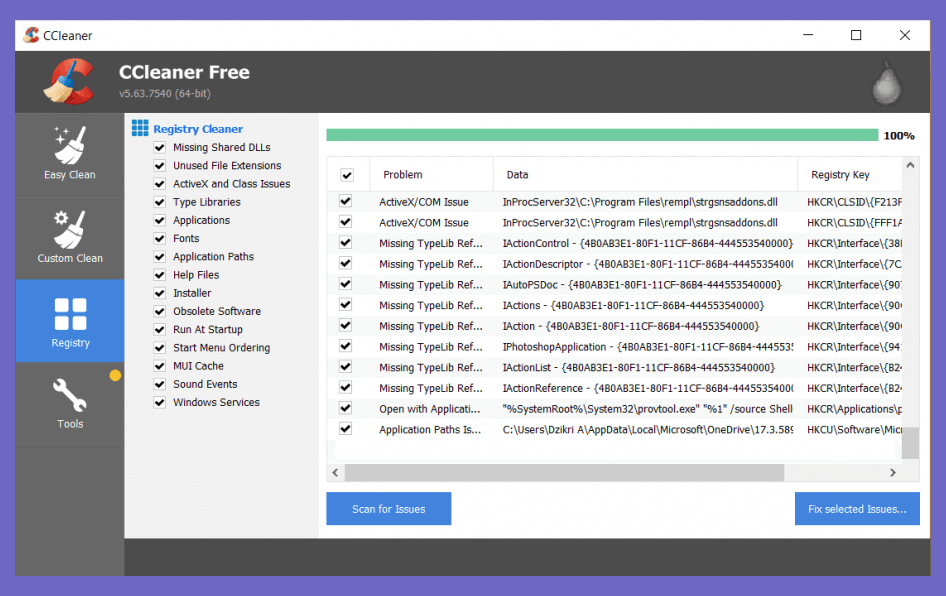Click the horizontal scroll right arrow

893,472
